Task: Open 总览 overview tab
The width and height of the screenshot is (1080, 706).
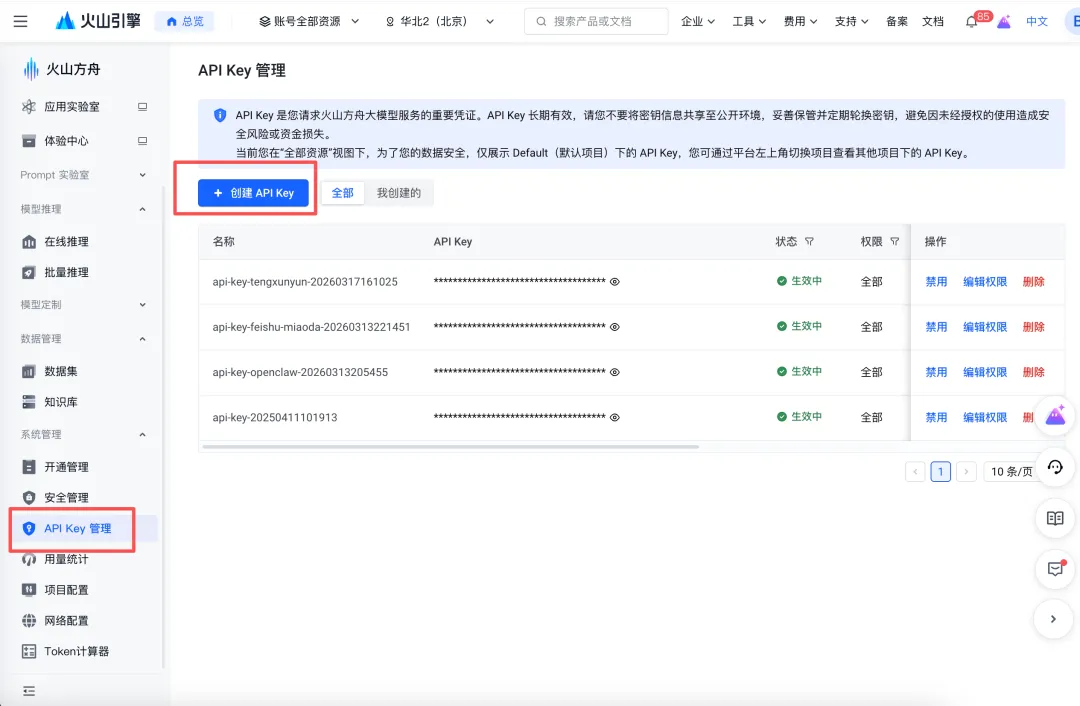Action: [x=185, y=21]
